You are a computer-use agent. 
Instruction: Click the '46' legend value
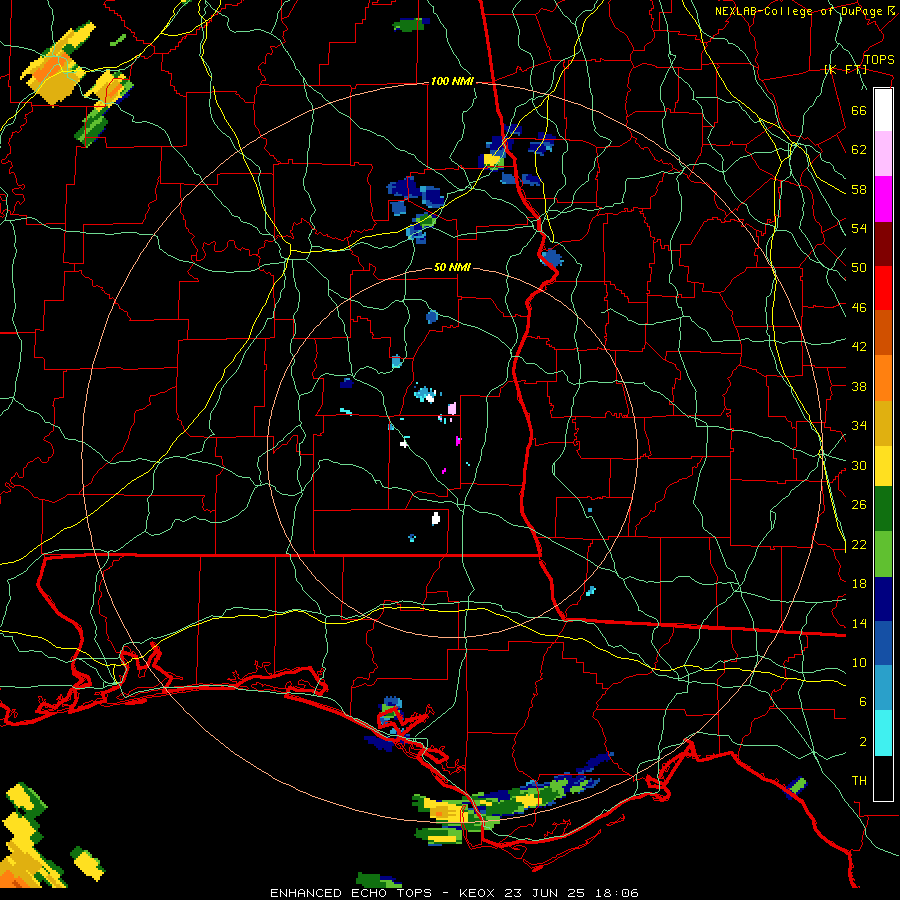pos(859,308)
